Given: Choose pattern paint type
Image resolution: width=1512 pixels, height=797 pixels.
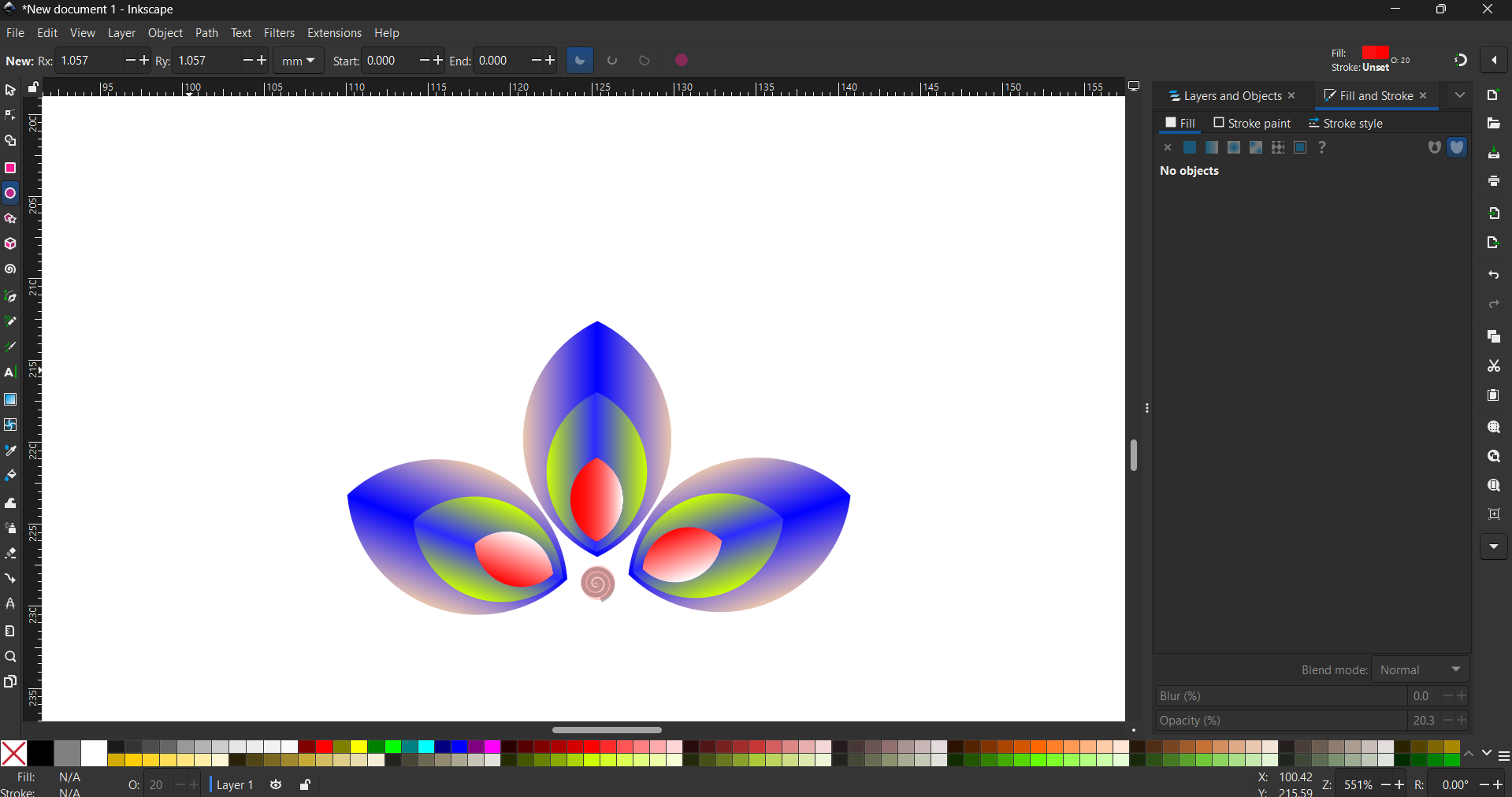Looking at the screenshot, I should (x=1278, y=147).
